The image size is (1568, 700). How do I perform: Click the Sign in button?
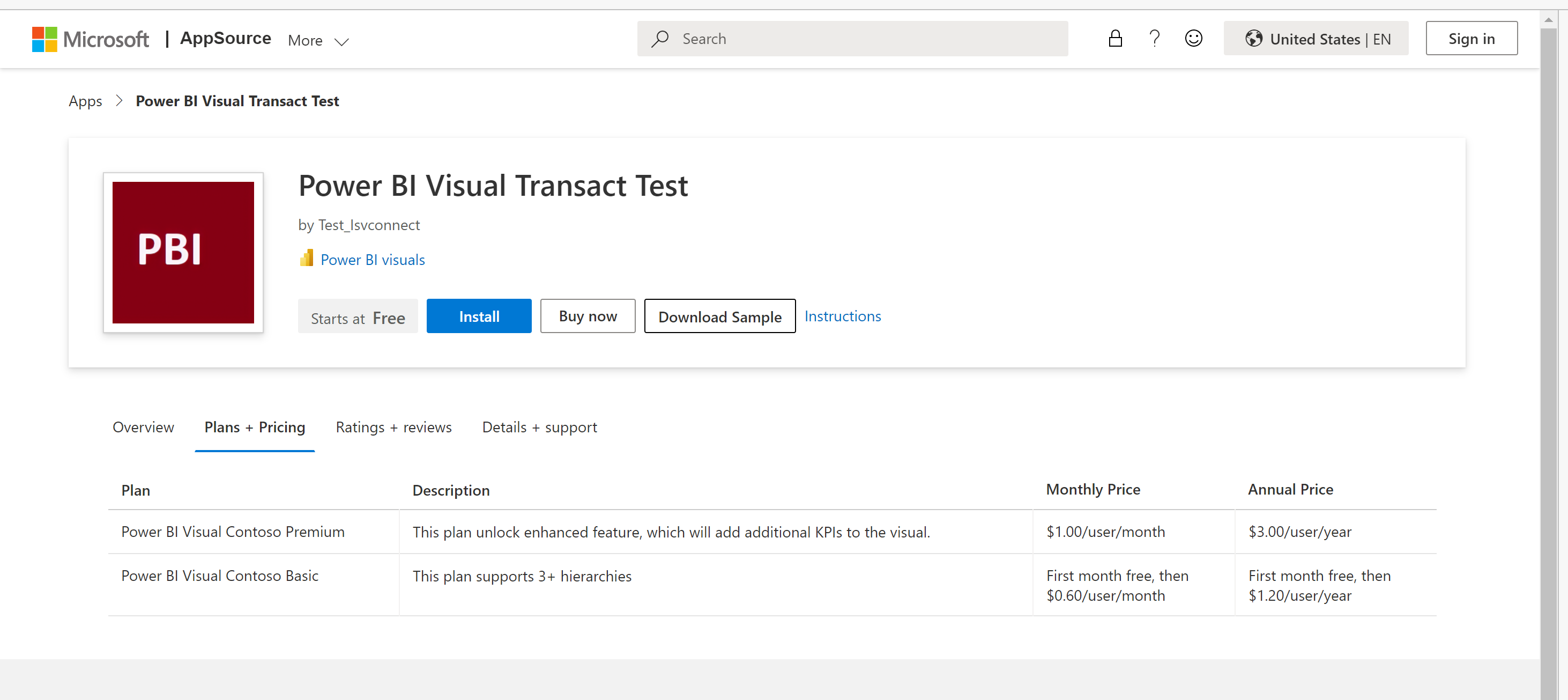tap(1472, 38)
